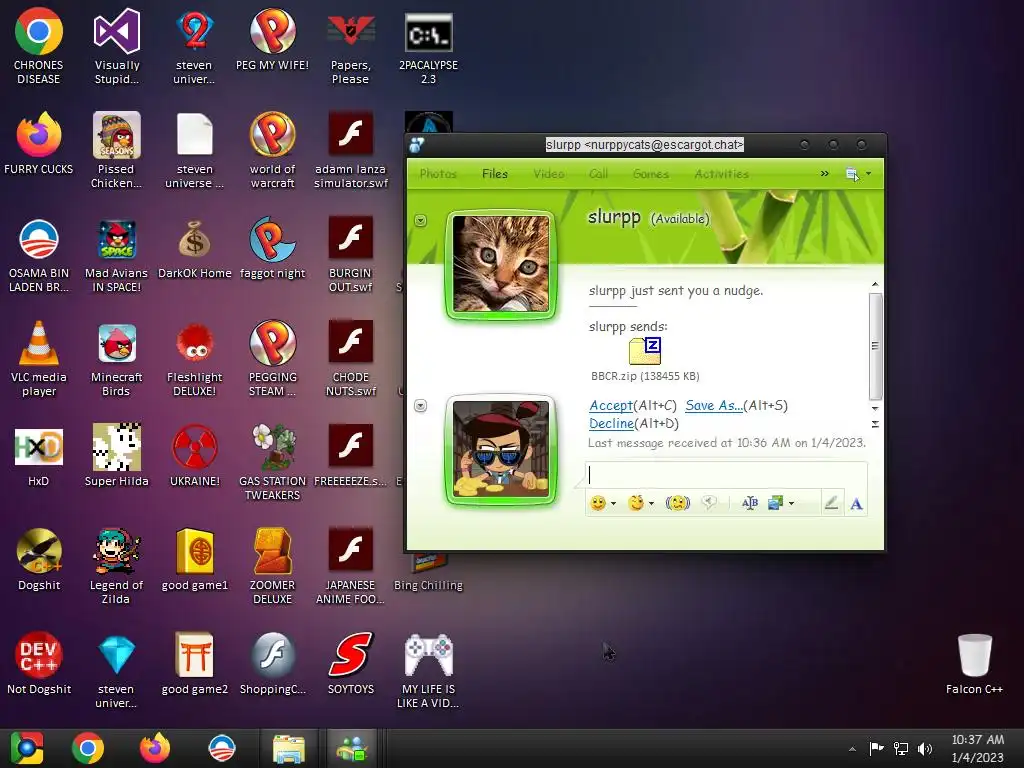The image size is (1024, 768).
Task: Select the Super Hilda desktop icon
Action: [116, 455]
